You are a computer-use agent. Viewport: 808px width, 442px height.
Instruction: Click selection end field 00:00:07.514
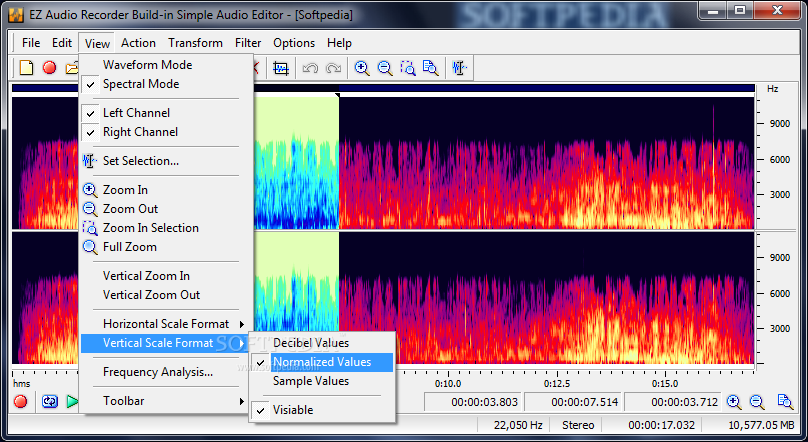(573, 402)
